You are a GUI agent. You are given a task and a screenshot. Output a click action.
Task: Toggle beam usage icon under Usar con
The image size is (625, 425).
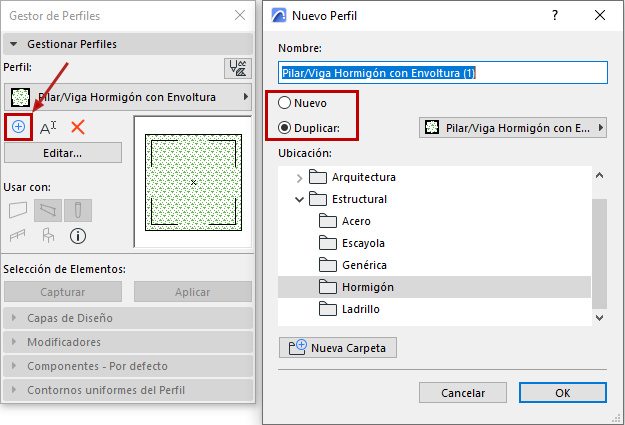pyautogui.click(x=48, y=209)
